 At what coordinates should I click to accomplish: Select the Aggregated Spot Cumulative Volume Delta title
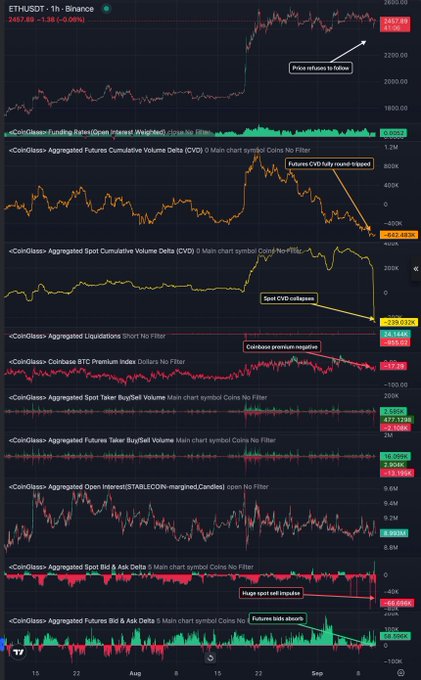tap(101, 251)
